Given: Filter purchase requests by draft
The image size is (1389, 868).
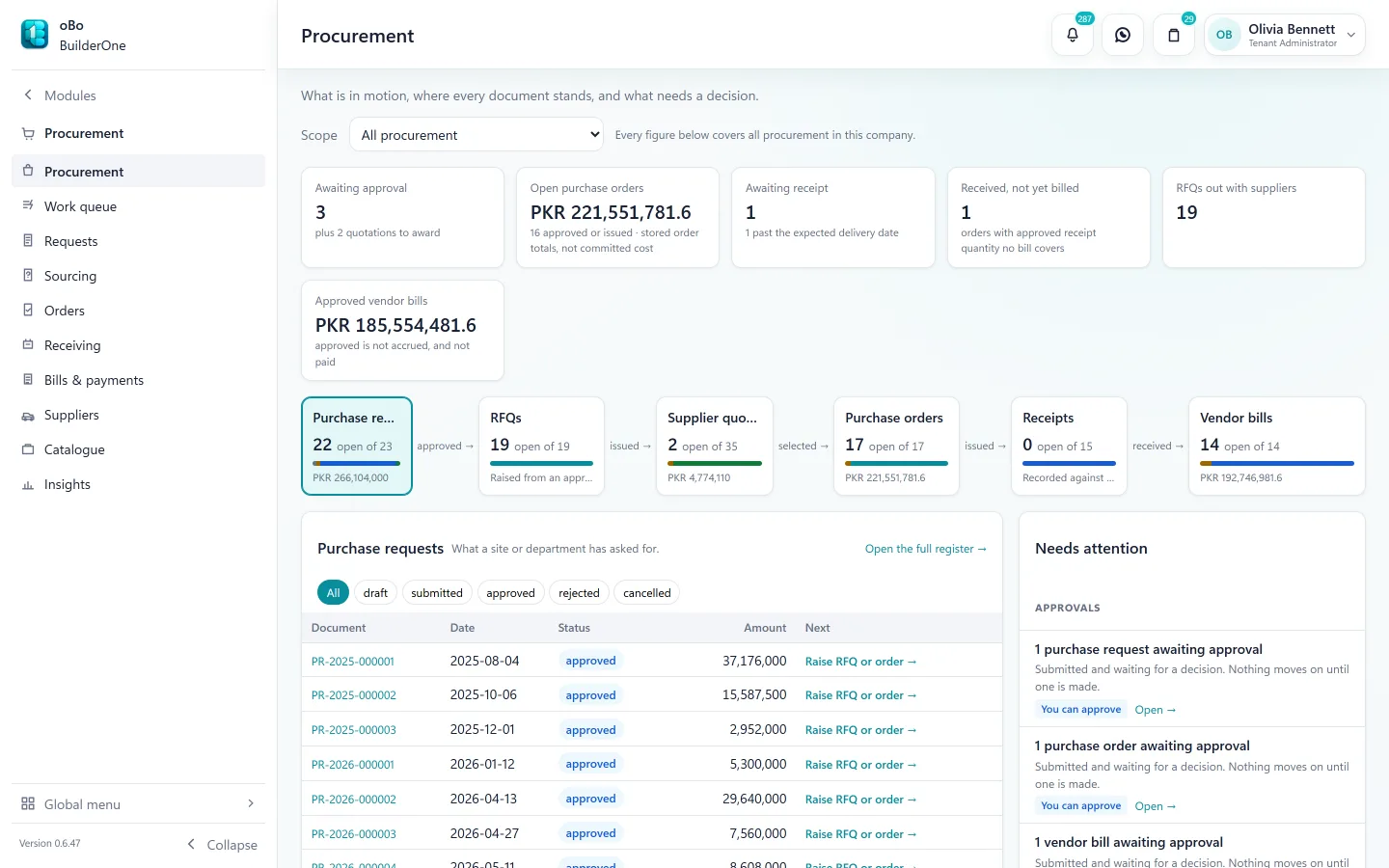Looking at the screenshot, I should [x=375, y=592].
